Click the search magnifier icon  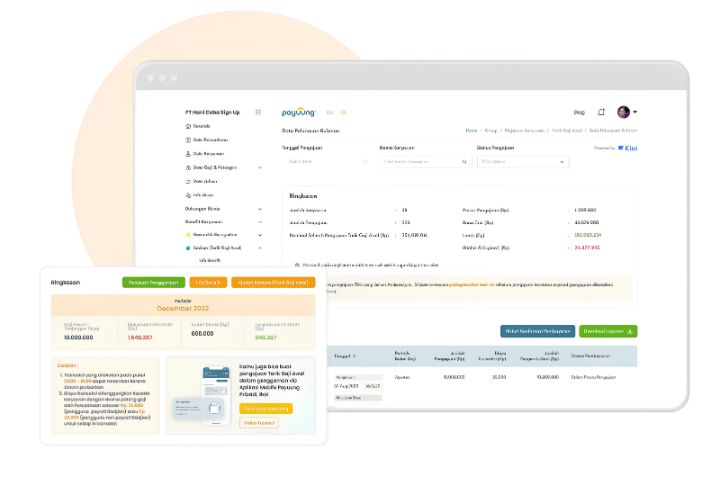coord(464,162)
